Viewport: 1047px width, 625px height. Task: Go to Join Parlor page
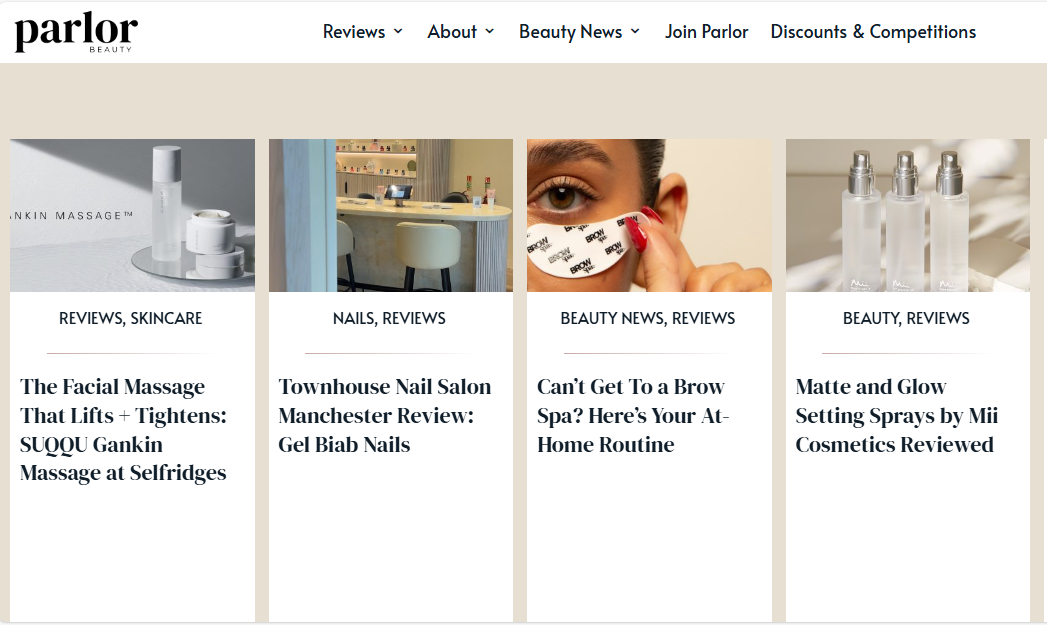[706, 31]
